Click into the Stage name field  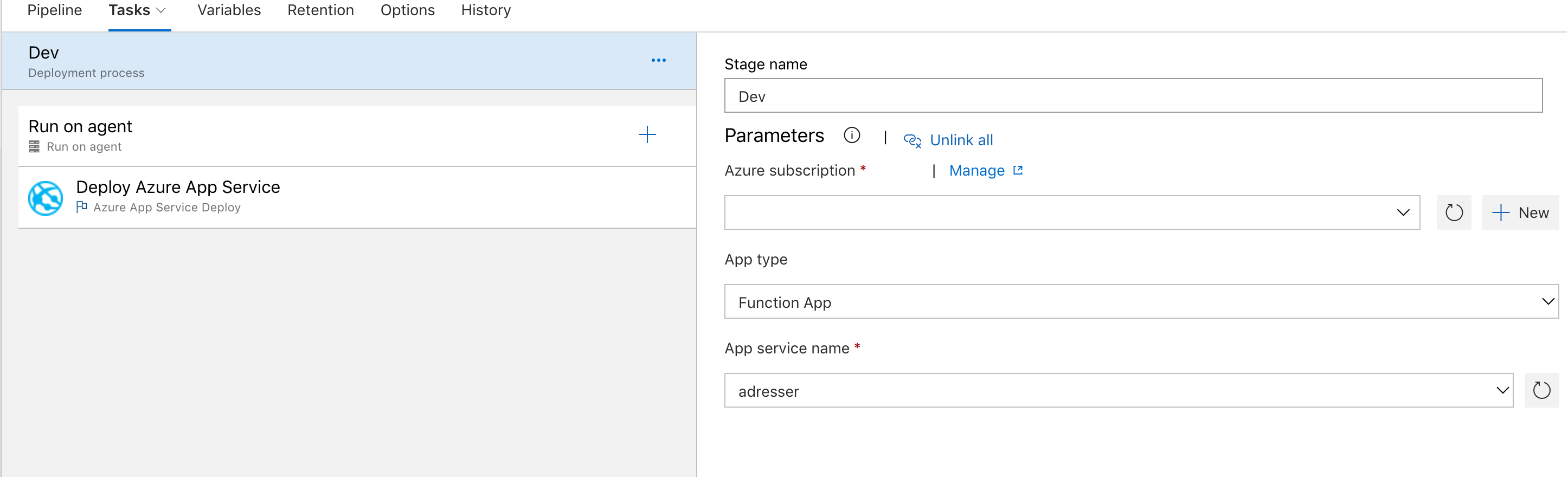[x=1132, y=96]
